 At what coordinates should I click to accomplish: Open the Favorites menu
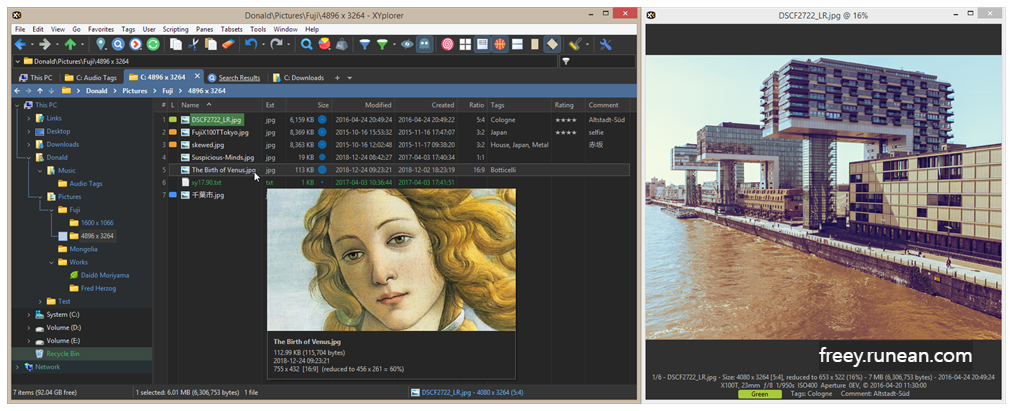point(101,29)
